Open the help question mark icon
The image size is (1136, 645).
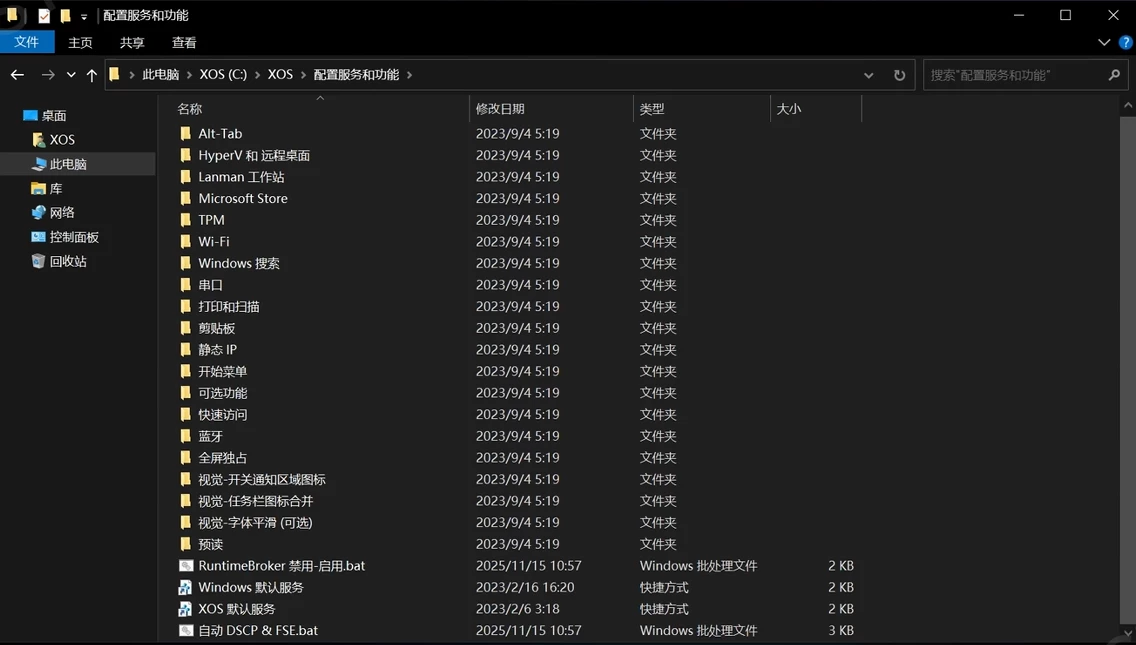point(1125,42)
